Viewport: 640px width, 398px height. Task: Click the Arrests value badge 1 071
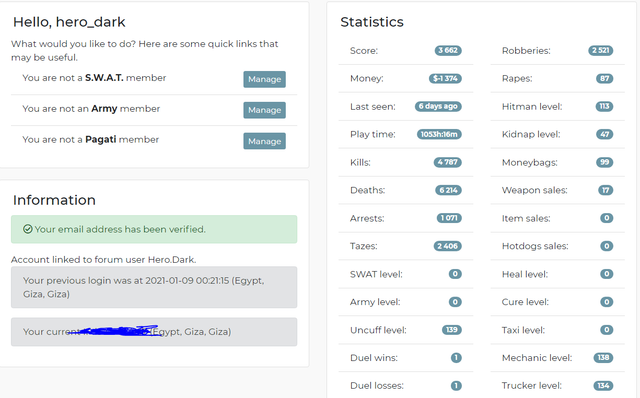click(x=449, y=218)
